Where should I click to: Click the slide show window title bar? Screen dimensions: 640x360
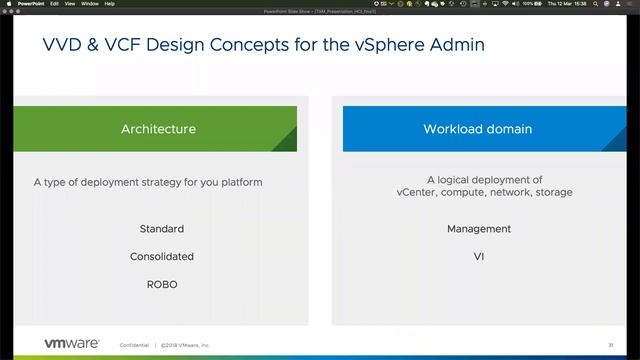pos(320,11)
